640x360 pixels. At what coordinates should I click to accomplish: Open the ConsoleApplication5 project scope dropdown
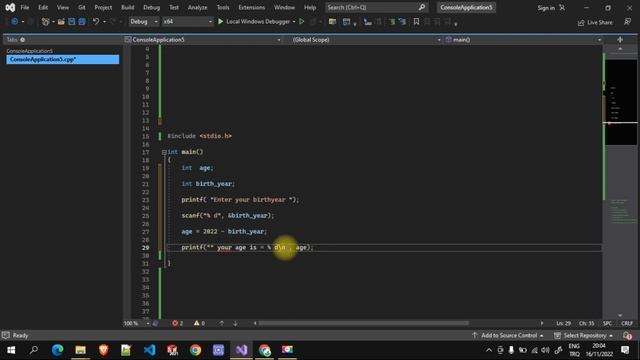(203, 40)
